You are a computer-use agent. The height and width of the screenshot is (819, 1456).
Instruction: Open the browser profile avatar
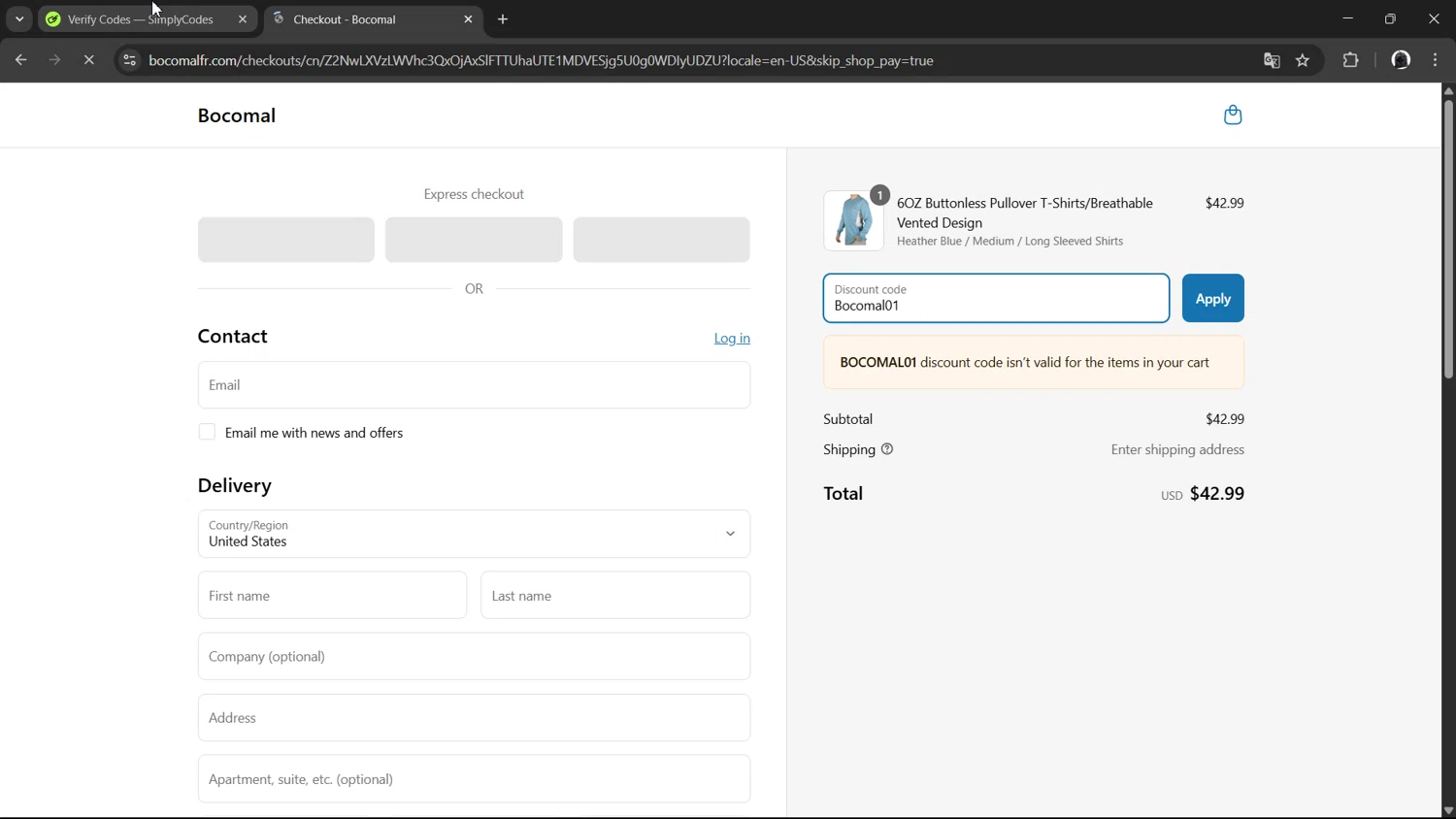pyautogui.click(x=1401, y=60)
